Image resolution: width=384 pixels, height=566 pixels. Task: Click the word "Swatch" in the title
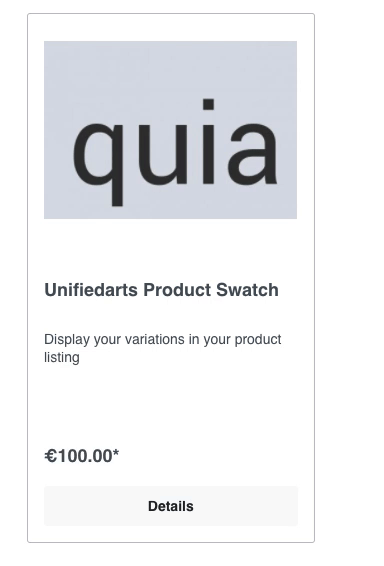[247, 290]
